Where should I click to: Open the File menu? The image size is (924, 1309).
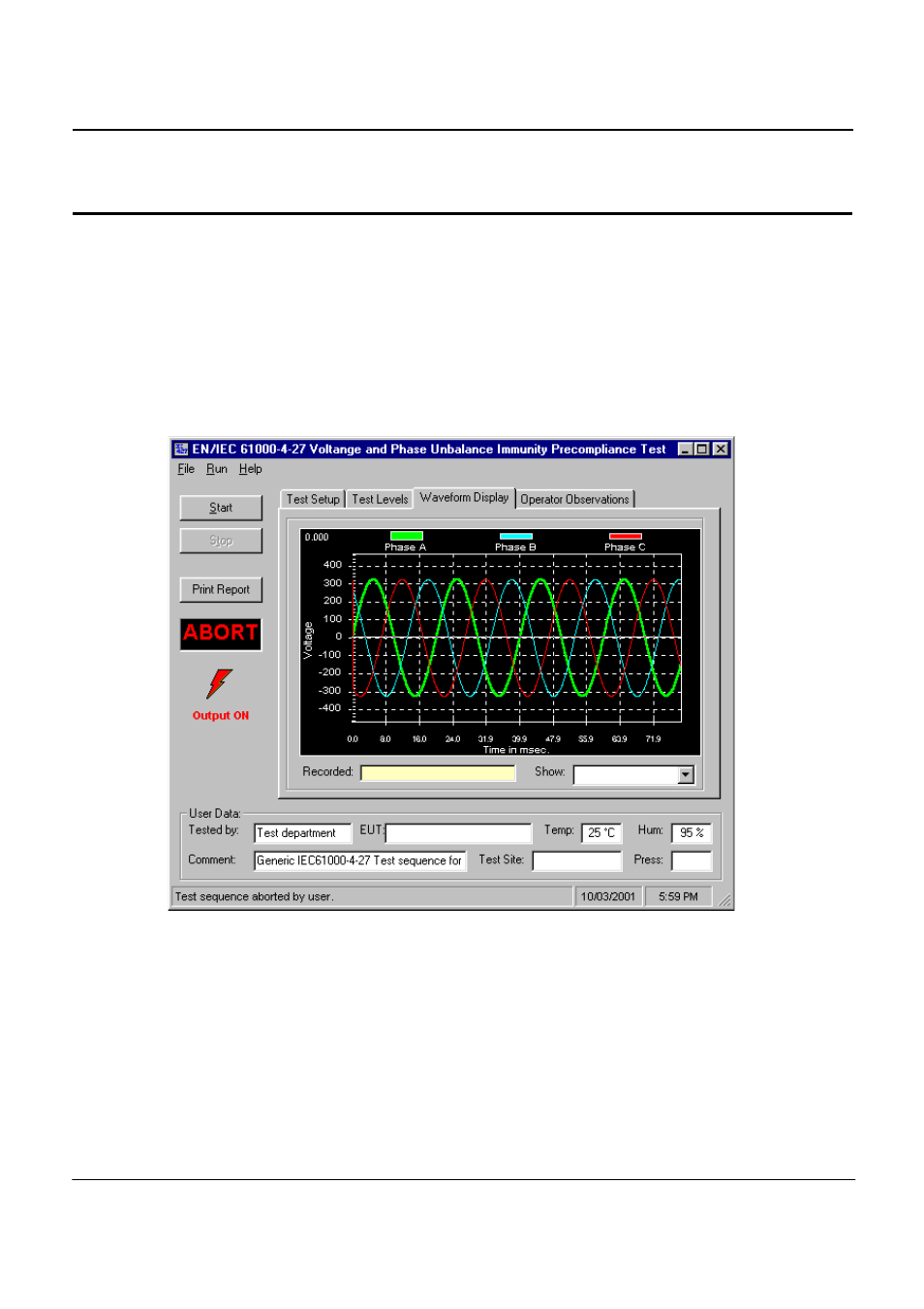(x=186, y=469)
